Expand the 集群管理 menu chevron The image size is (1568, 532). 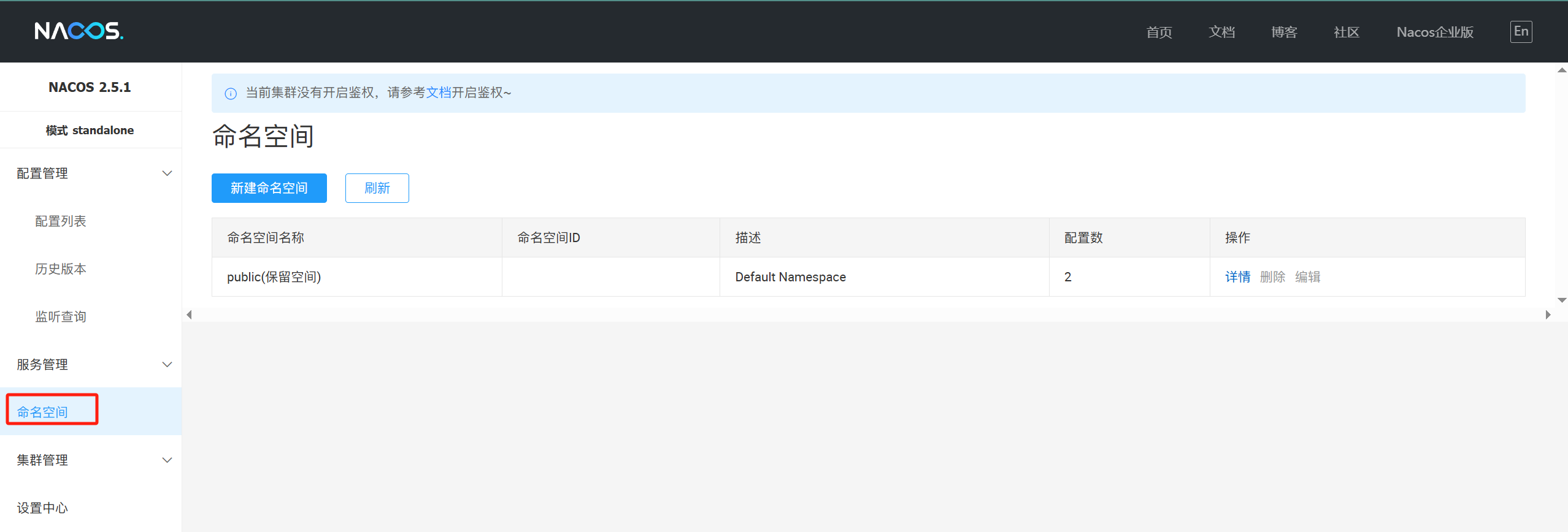coord(167,460)
